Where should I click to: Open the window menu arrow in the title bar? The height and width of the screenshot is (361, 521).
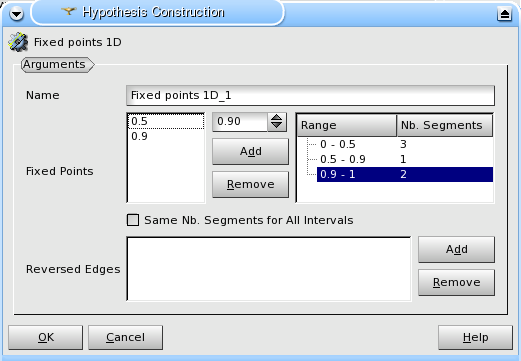[16, 14]
